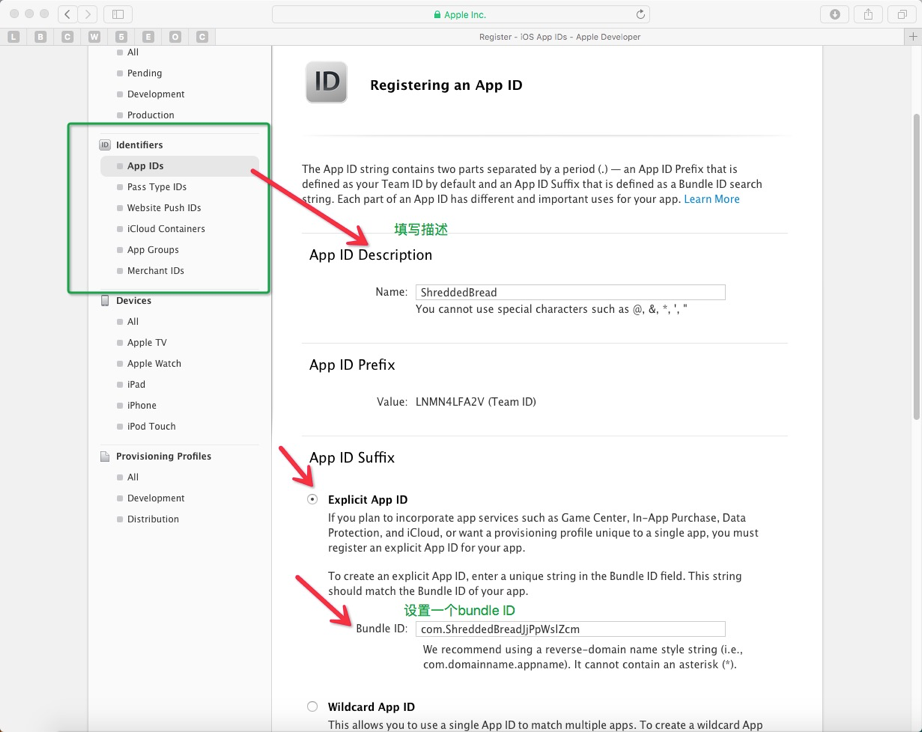Click the Provisioning Profiles heading
Screen dimensions: 922x732
163,456
